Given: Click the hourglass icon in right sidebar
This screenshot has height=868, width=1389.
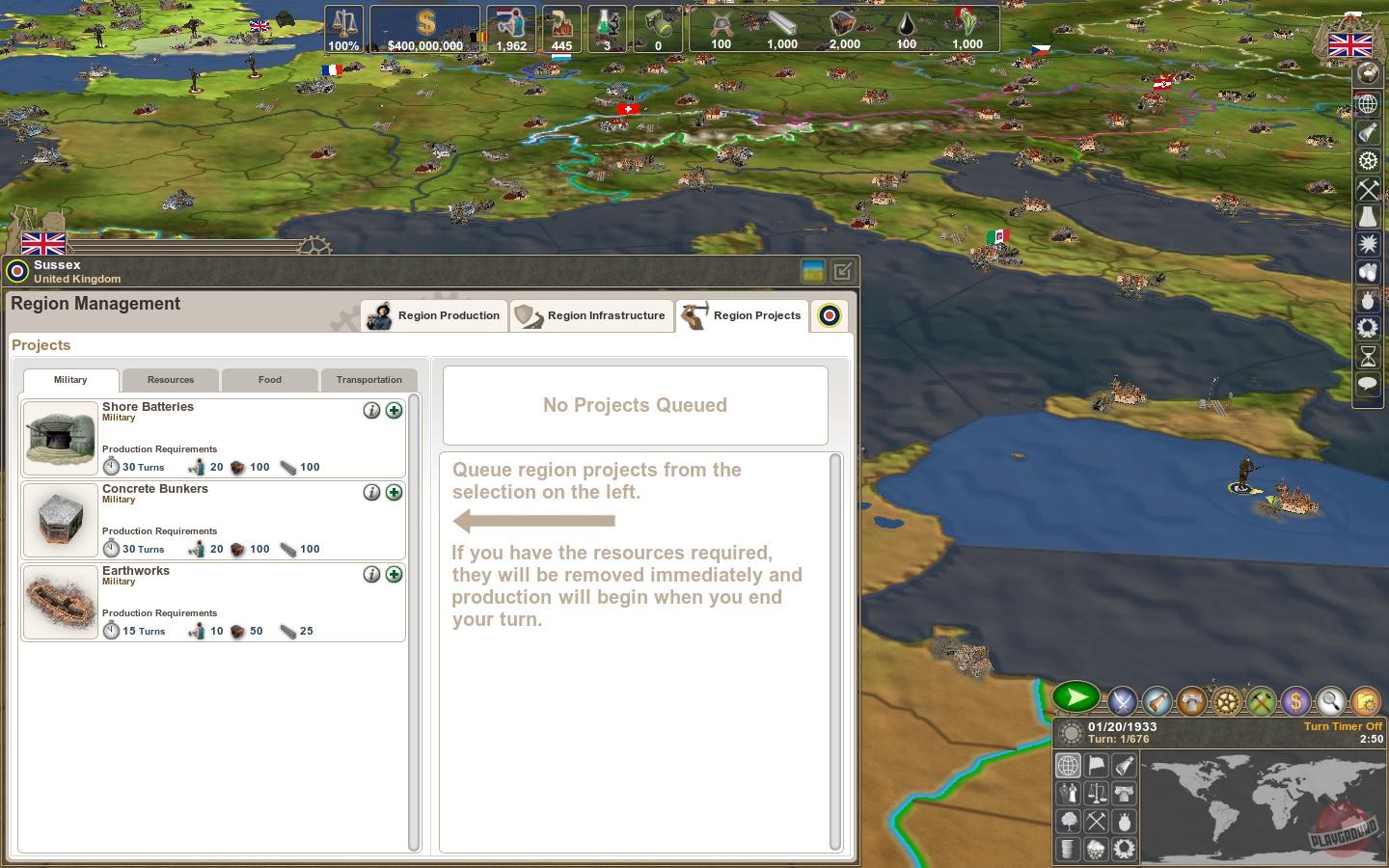Looking at the screenshot, I should (x=1368, y=356).
